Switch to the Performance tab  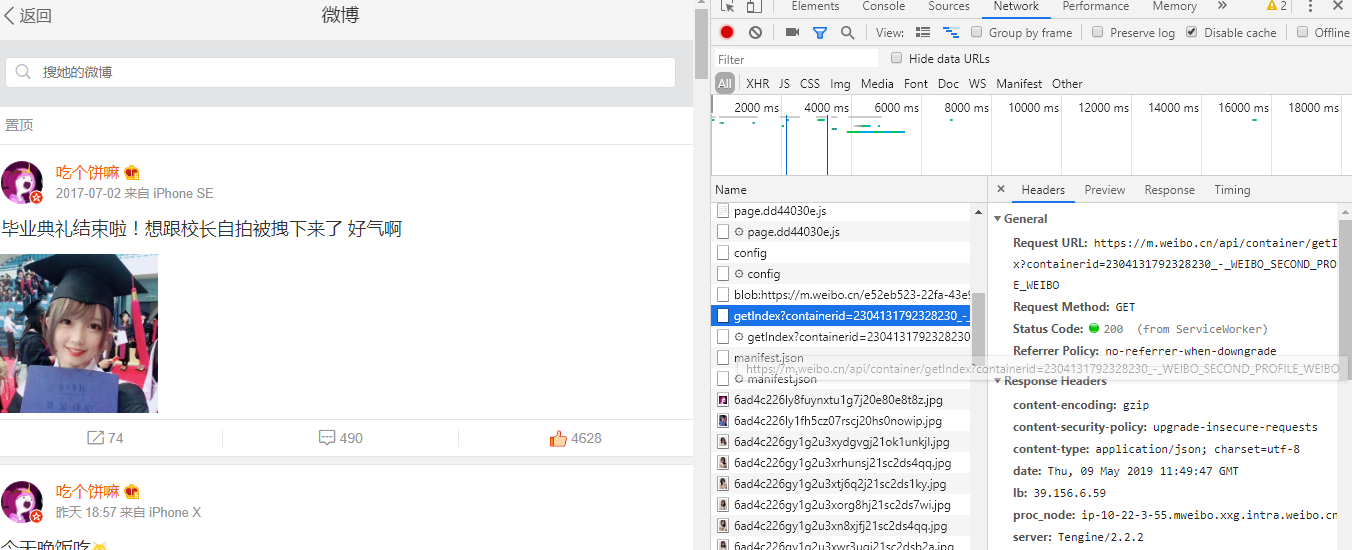pos(1096,6)
